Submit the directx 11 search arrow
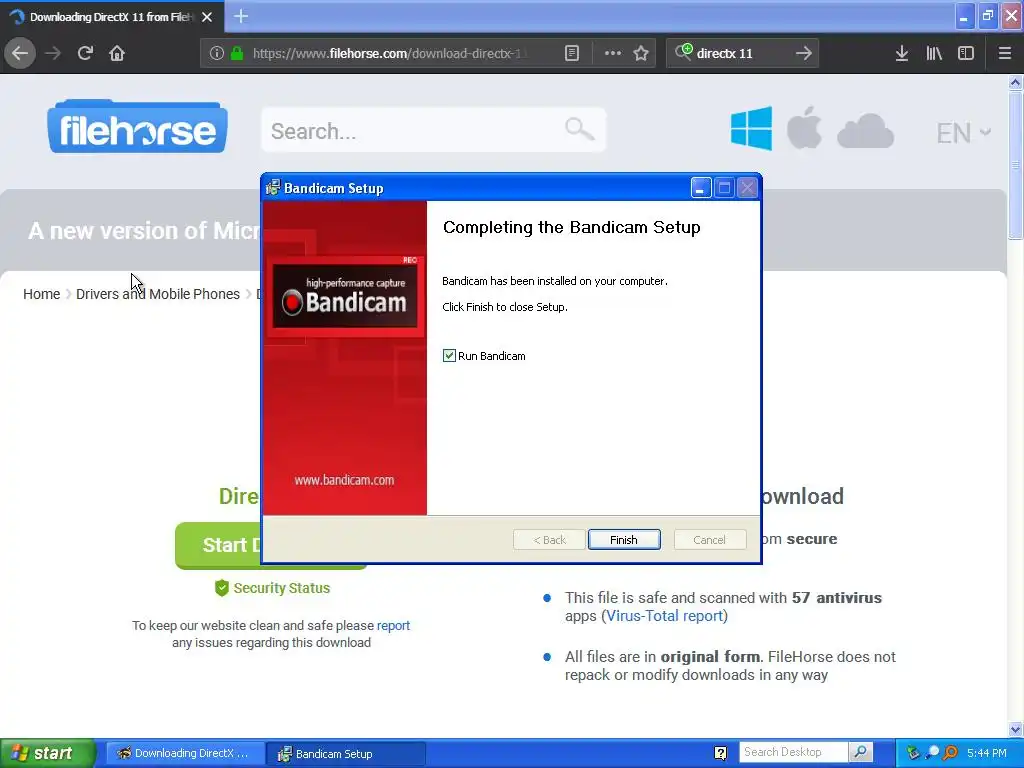1024x768 pixels. pyautogui.click(x=804, y=54)
